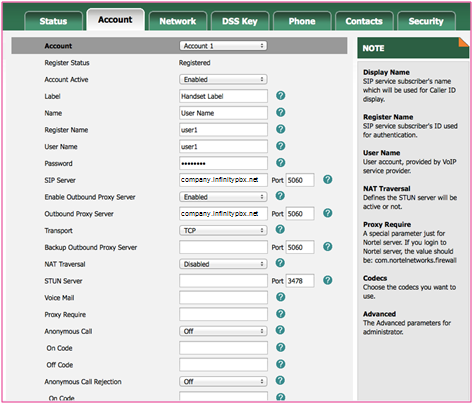Switch to the Status tab
Viewport: 474px width, 404px height.
click(x=53, y=21)
